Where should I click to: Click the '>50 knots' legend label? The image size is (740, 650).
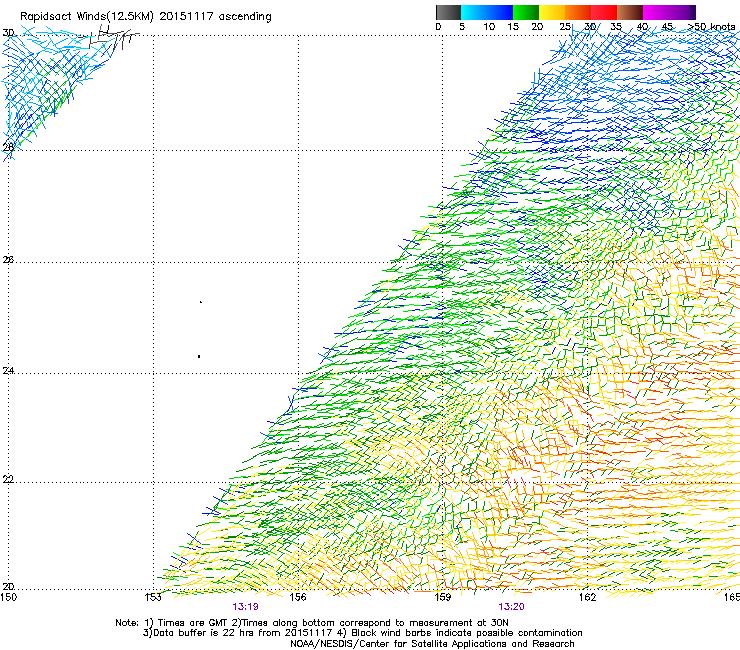click(x=711, y=27)
